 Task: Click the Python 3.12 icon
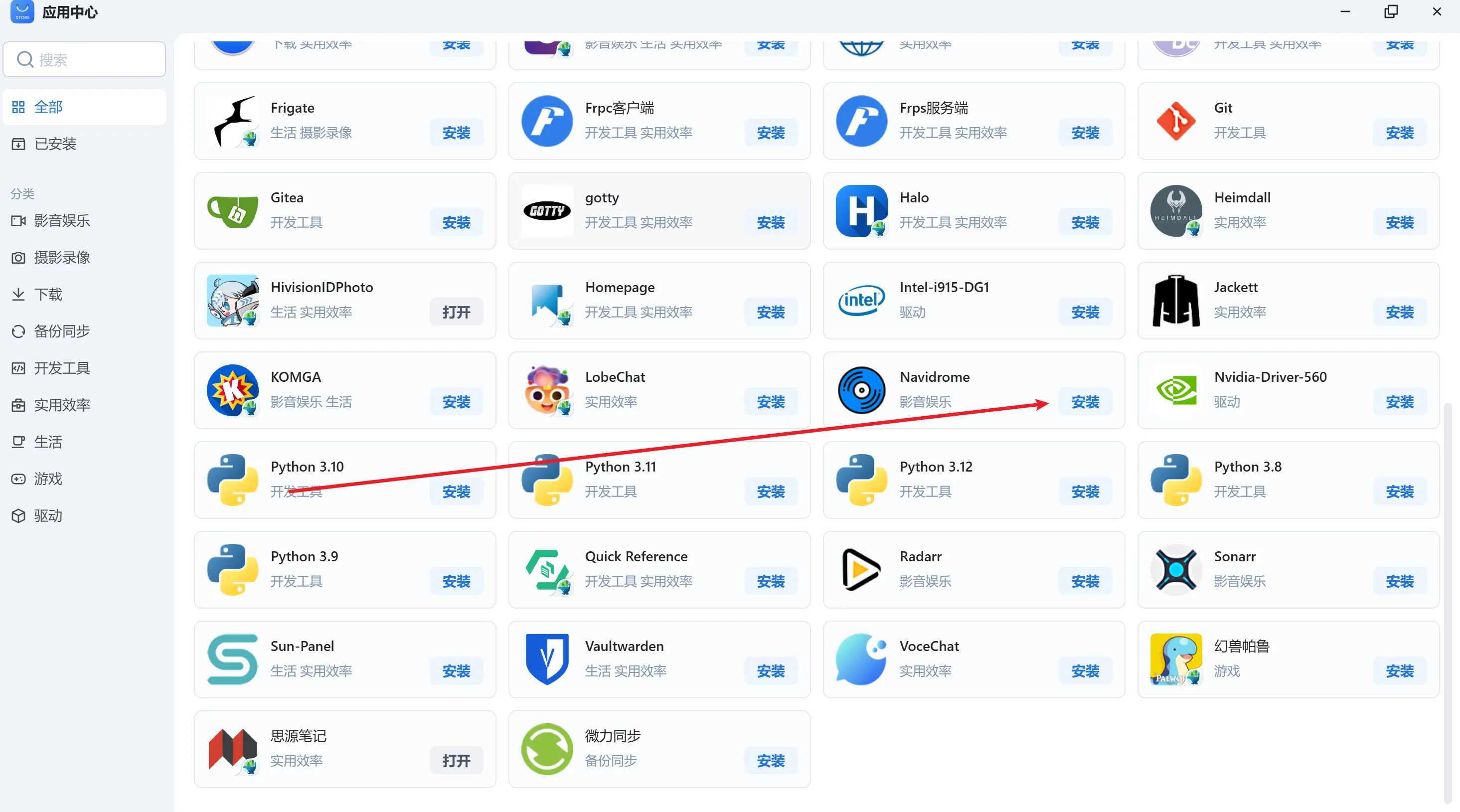pos(861,480)
